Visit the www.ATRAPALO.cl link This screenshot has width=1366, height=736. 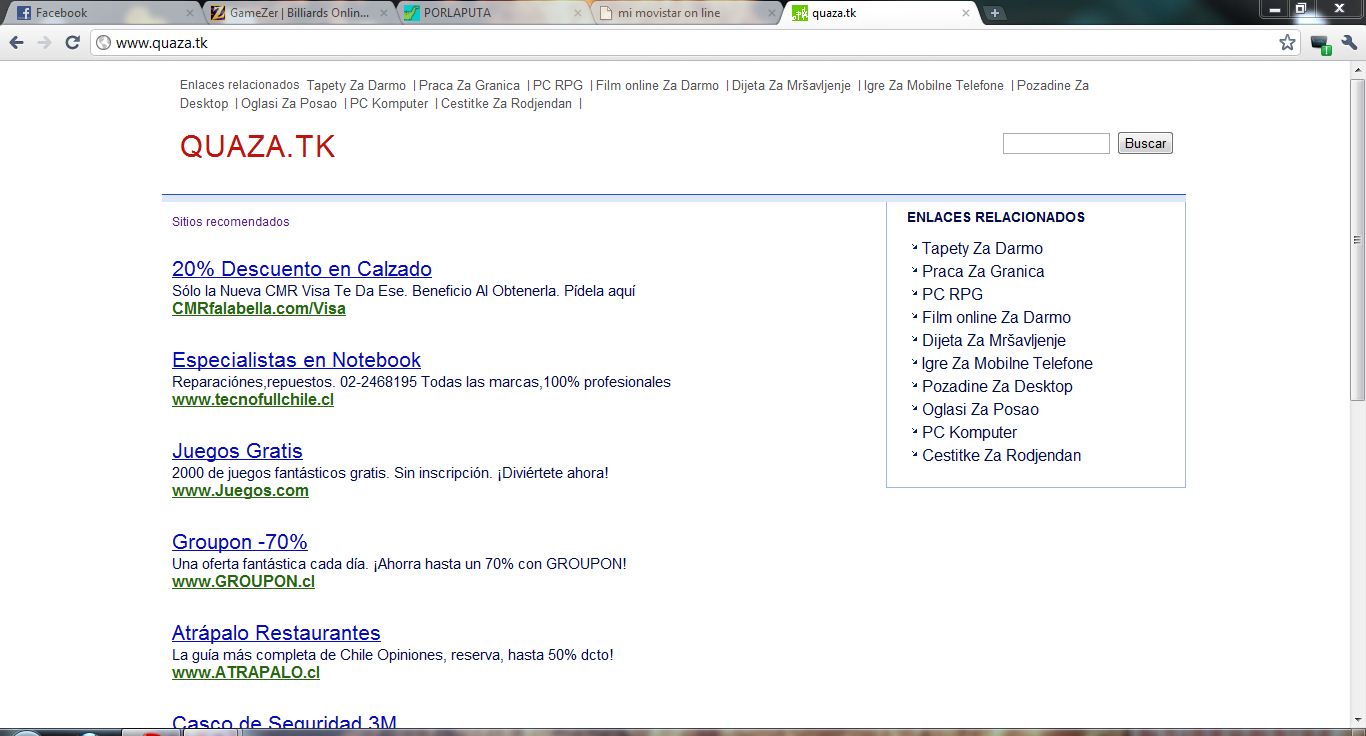pyautogui.click(x=246, y=673)
